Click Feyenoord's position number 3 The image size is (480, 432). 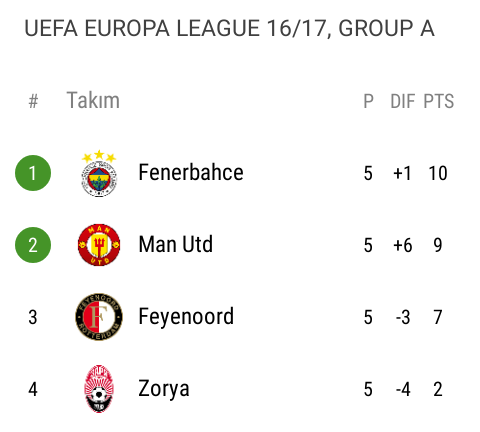33,317
